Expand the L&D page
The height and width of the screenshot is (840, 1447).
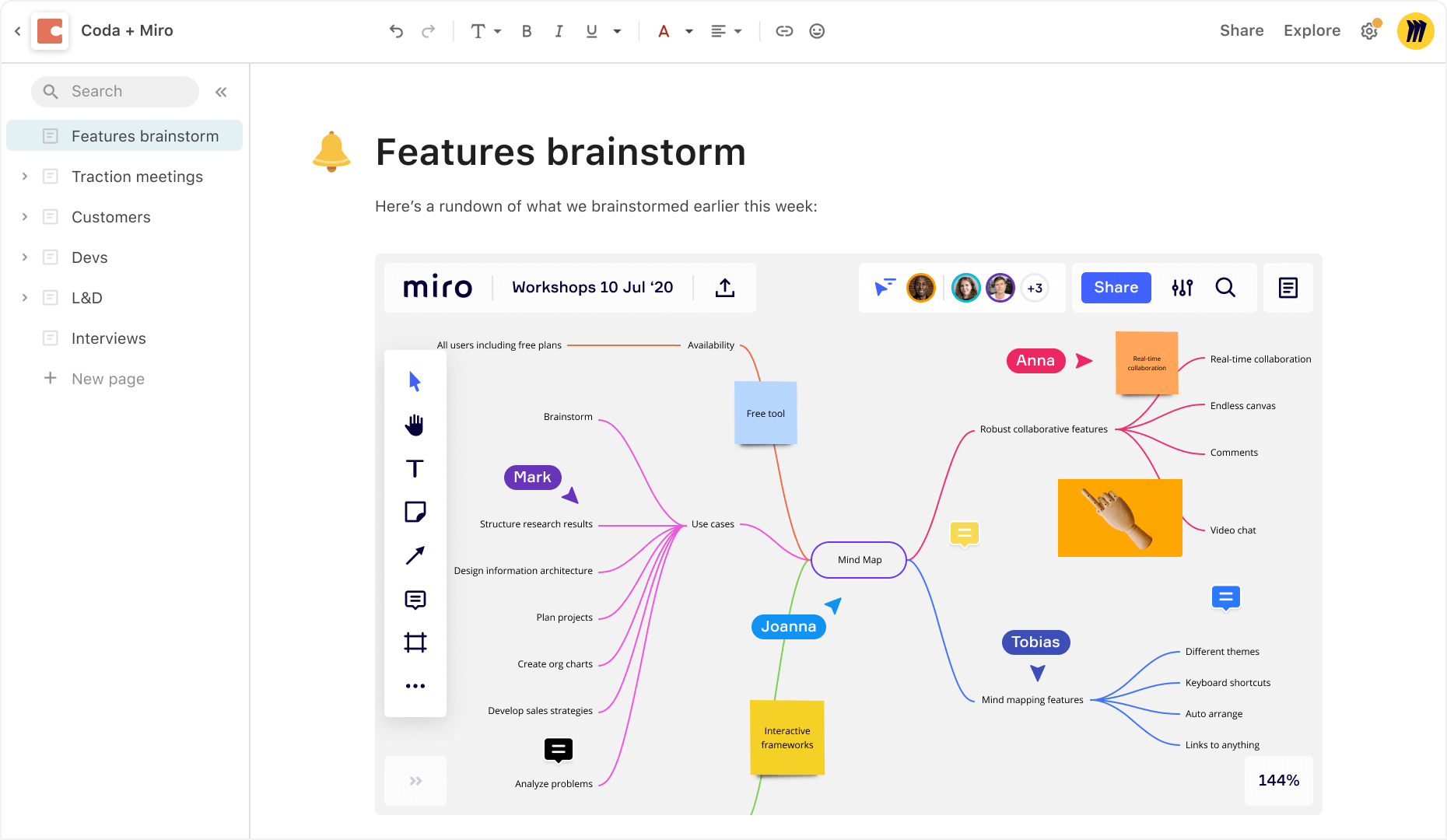[25, 298]
